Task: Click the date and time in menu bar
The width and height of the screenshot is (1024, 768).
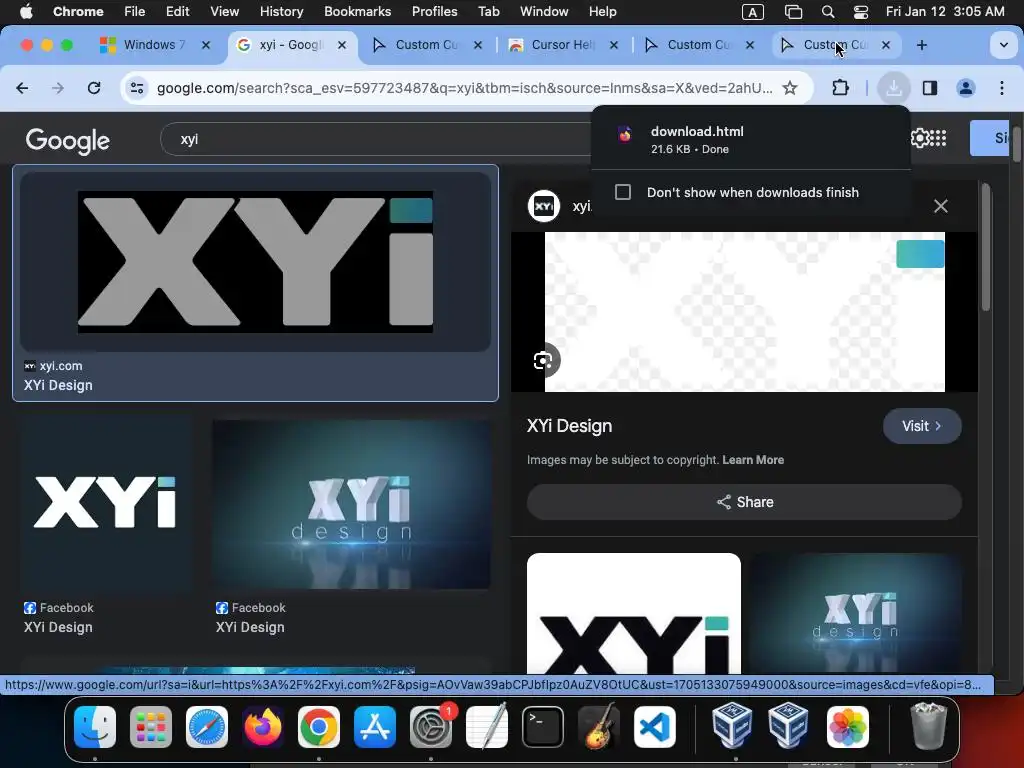Action: coord(945,12)
